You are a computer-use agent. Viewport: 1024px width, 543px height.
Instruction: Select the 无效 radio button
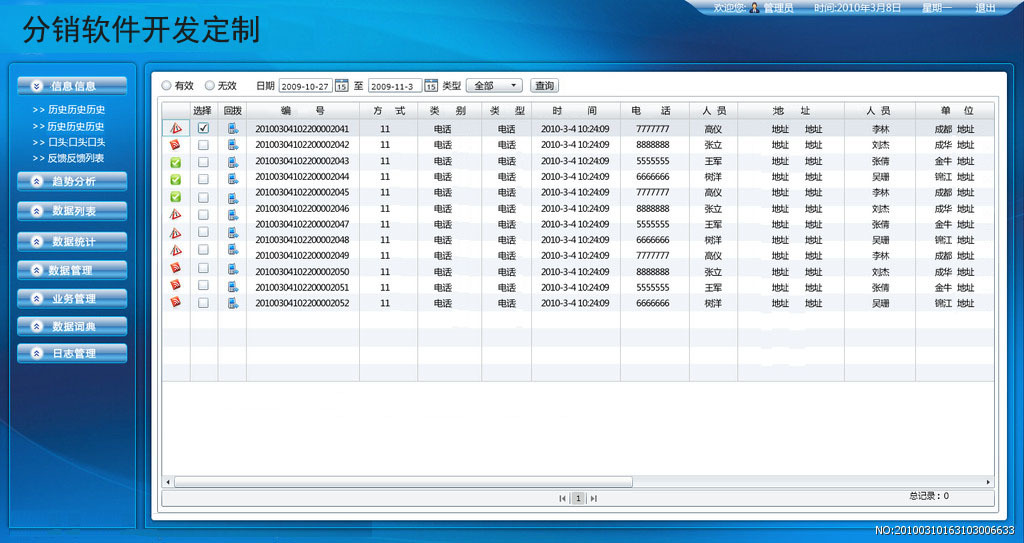point(210,86)
